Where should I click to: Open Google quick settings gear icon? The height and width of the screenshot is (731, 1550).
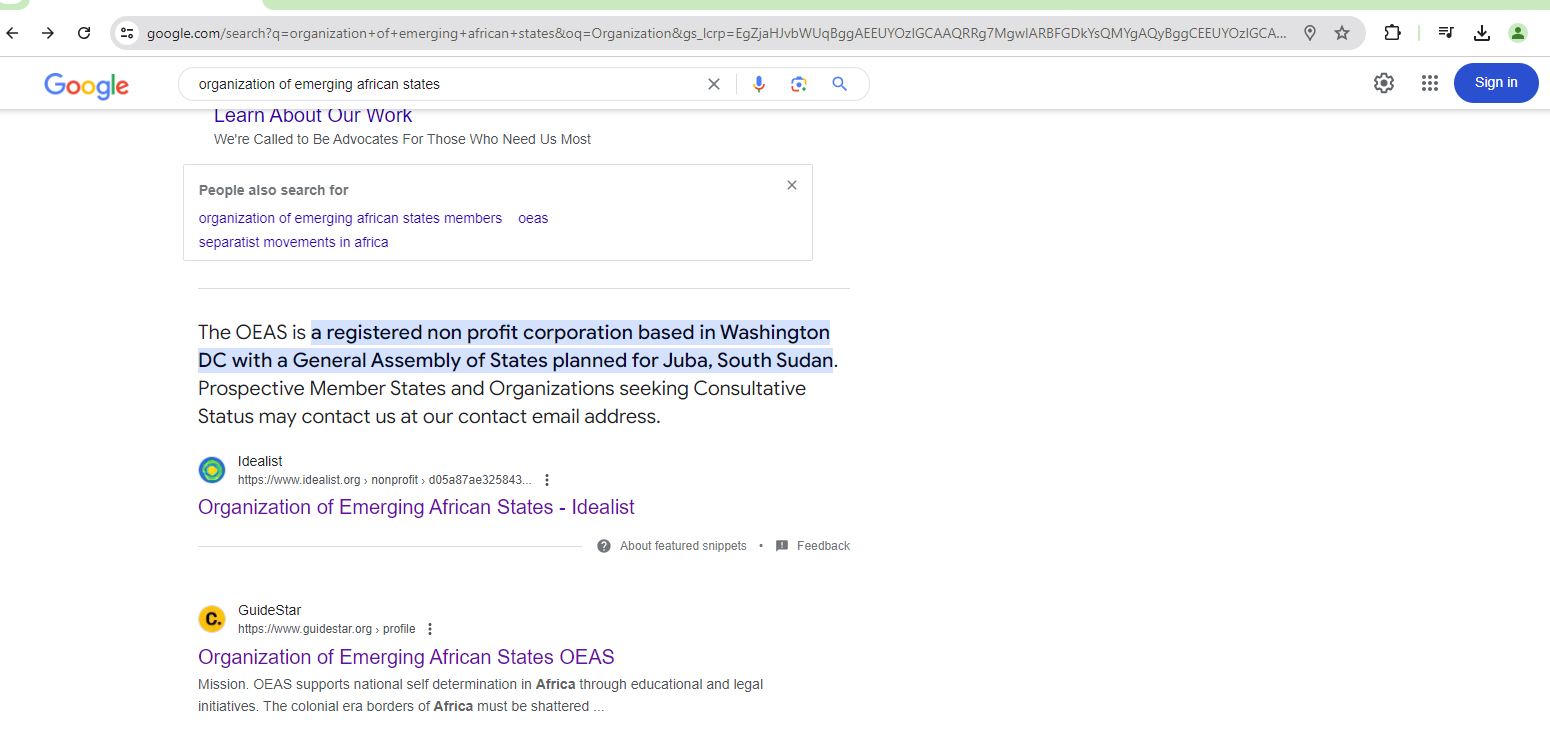1384,83
